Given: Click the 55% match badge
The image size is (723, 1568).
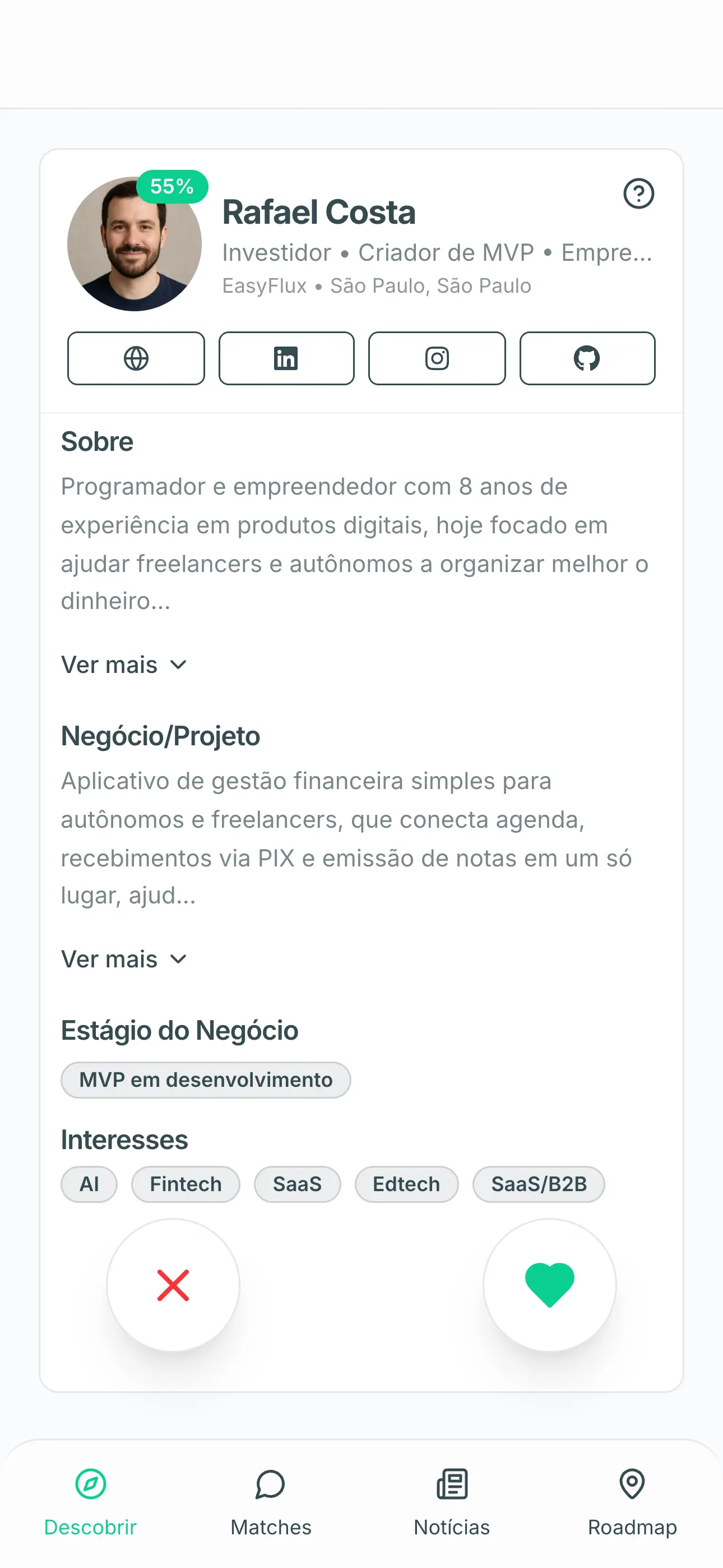Looking at the screenshot, I should (x=172, y=186).
